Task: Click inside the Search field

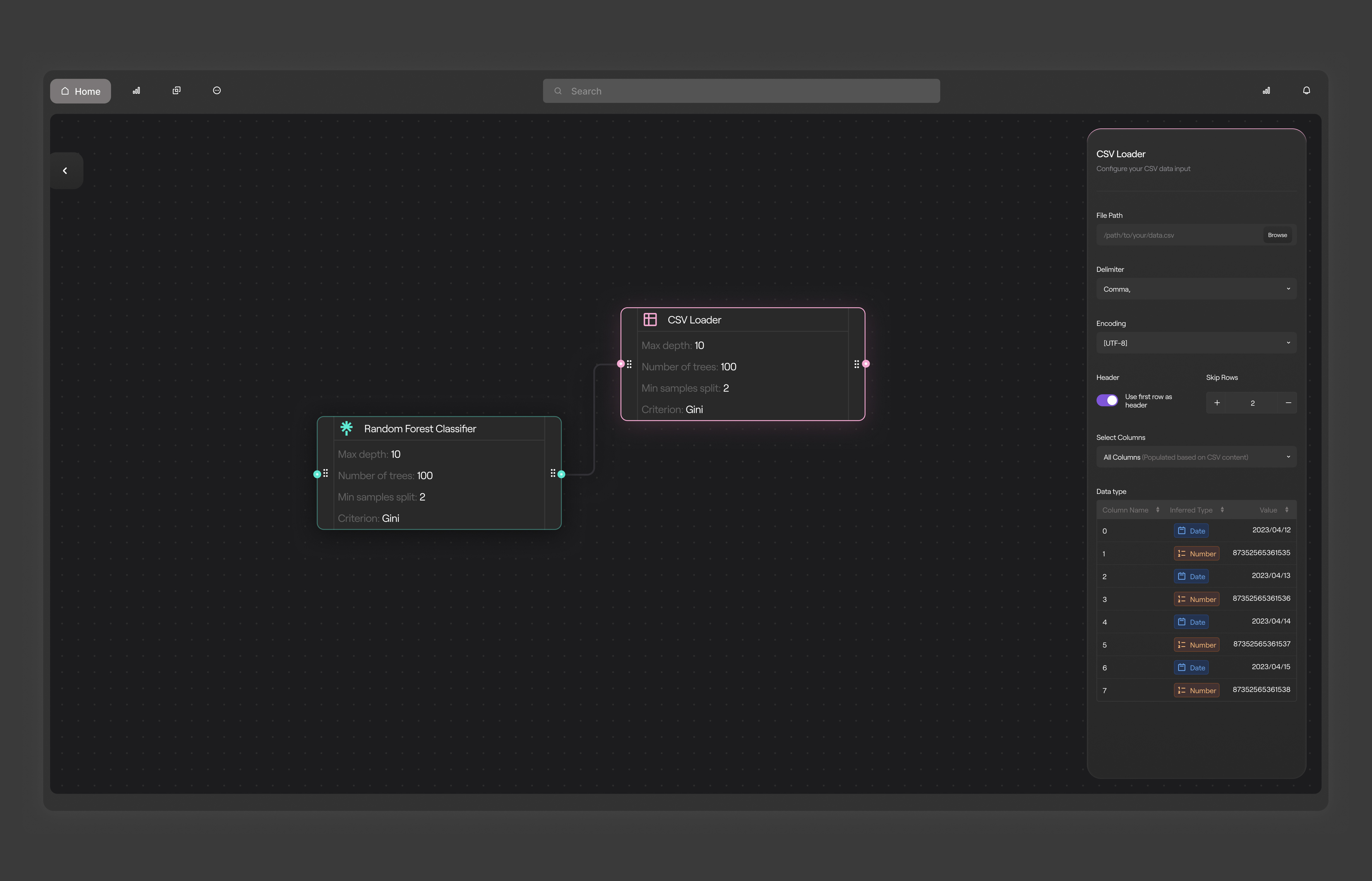Action: [x=741, y=90]
